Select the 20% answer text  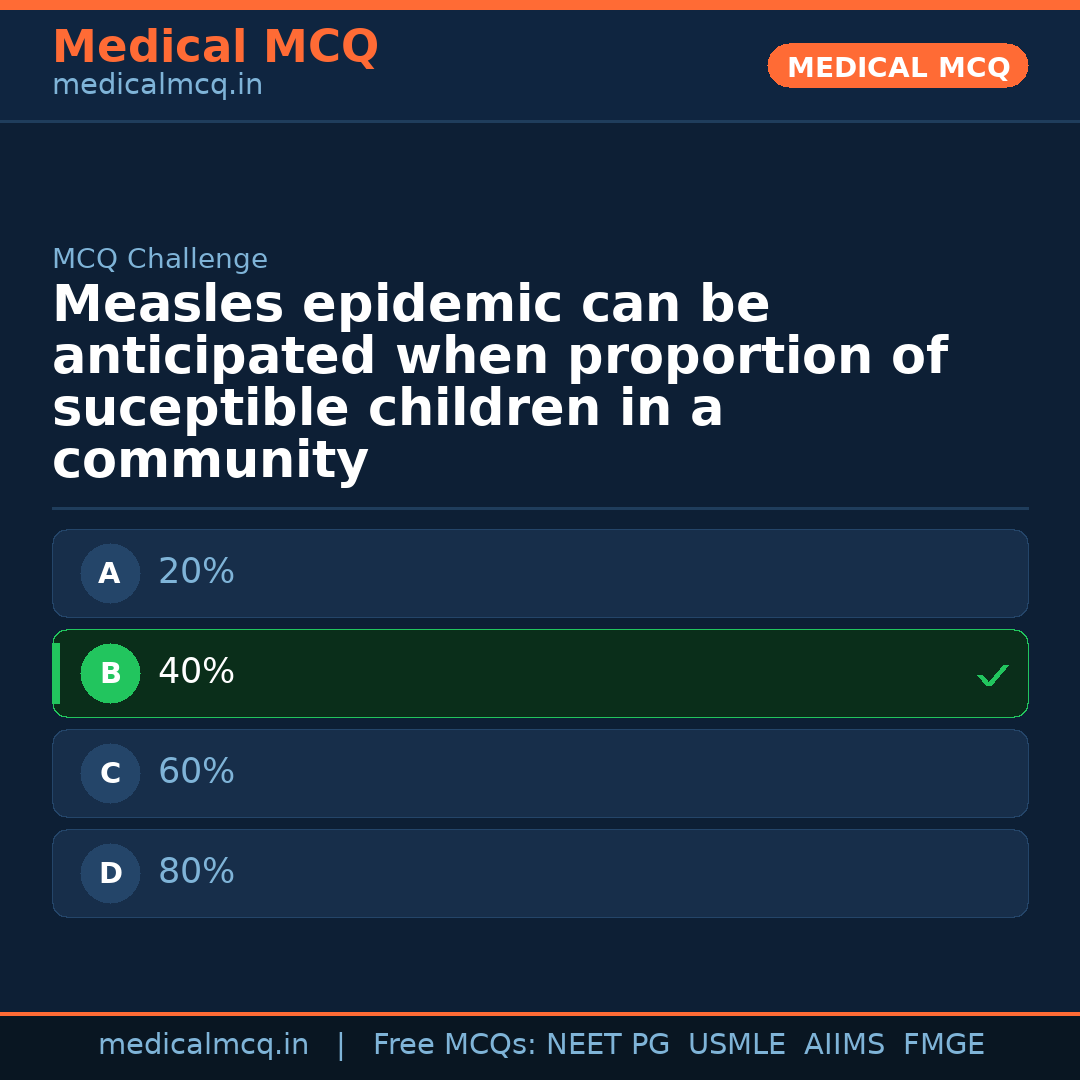point(196,572)
